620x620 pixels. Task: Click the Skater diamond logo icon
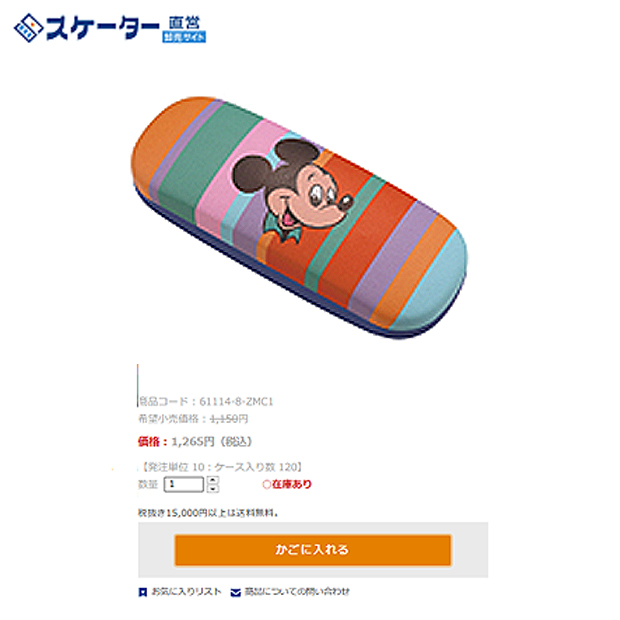click(x=28, y=28)
